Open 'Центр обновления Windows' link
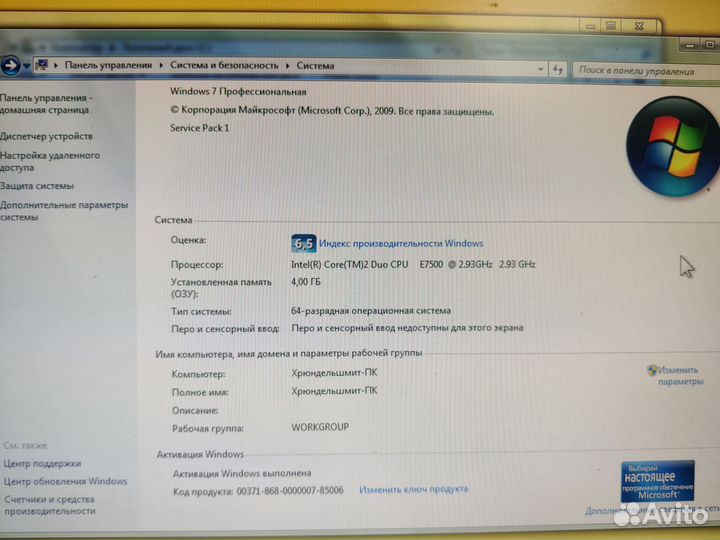 (65, 481)
